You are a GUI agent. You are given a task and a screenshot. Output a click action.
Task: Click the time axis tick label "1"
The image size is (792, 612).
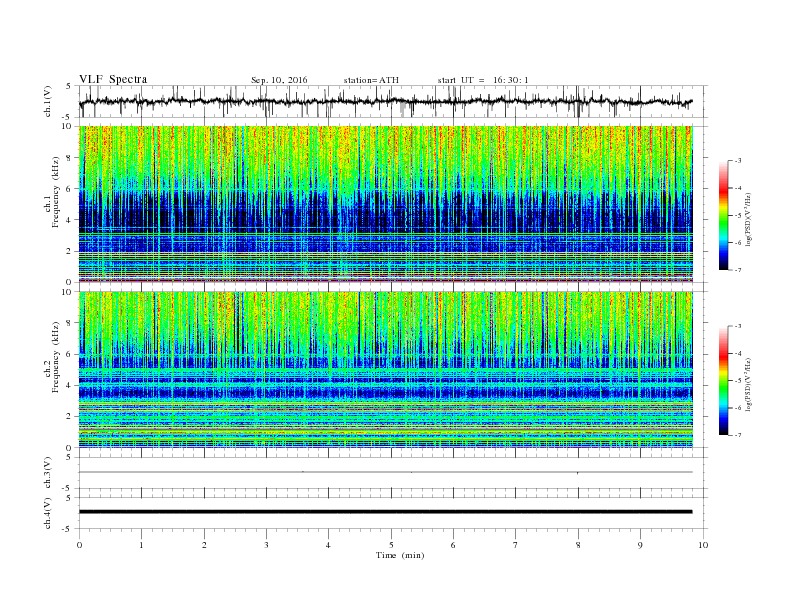tap(141, 545)
